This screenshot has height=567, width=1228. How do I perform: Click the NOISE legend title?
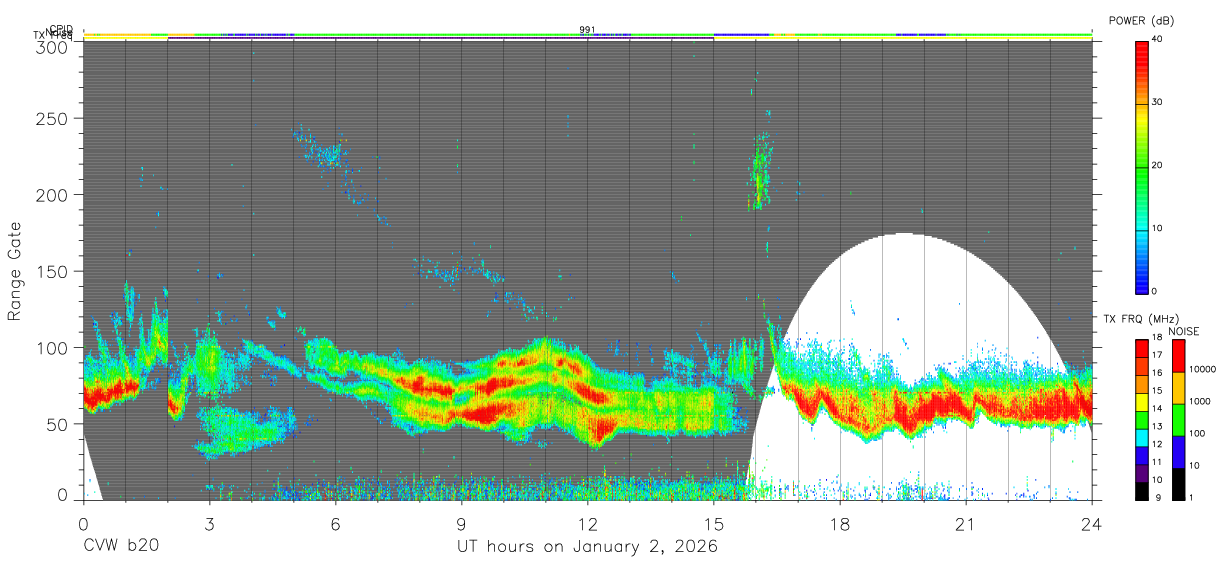(x=1184, y=331)
